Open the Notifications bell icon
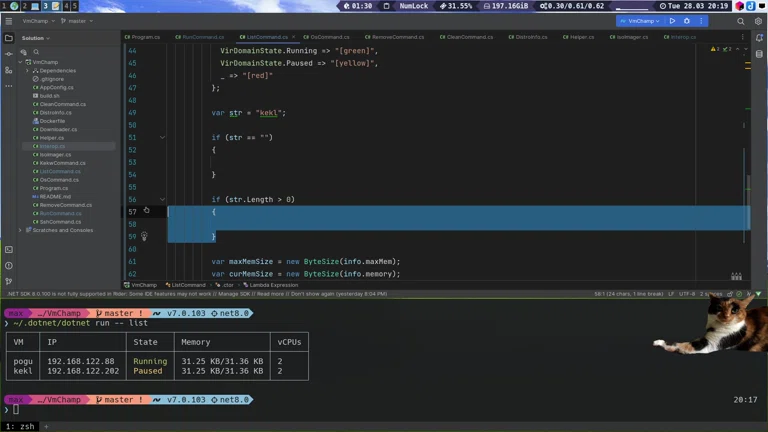The height and width of the screenshot is (432, 768). click(x=759, y=38)
